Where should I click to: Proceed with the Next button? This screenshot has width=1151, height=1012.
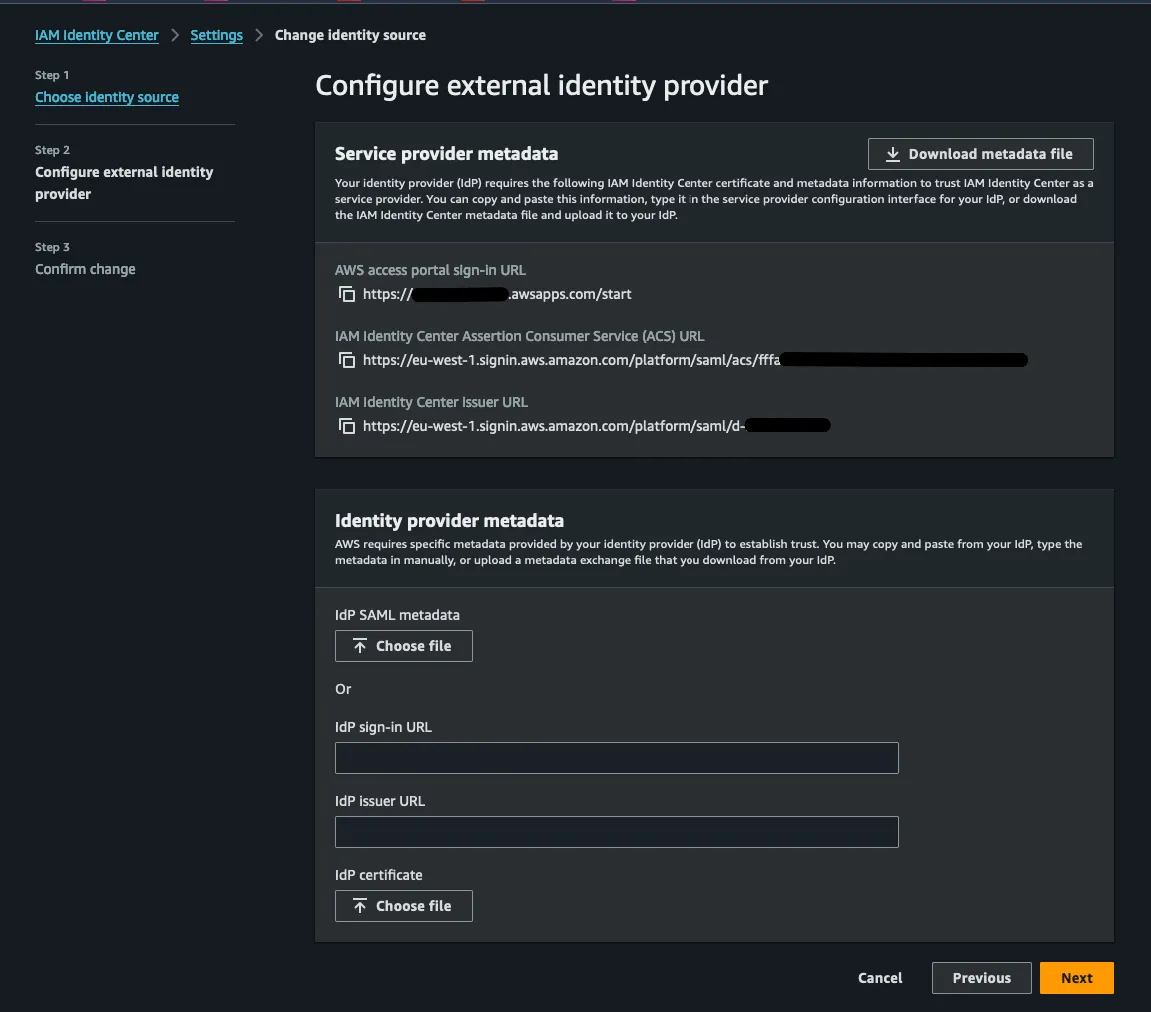pos(1076,978)
